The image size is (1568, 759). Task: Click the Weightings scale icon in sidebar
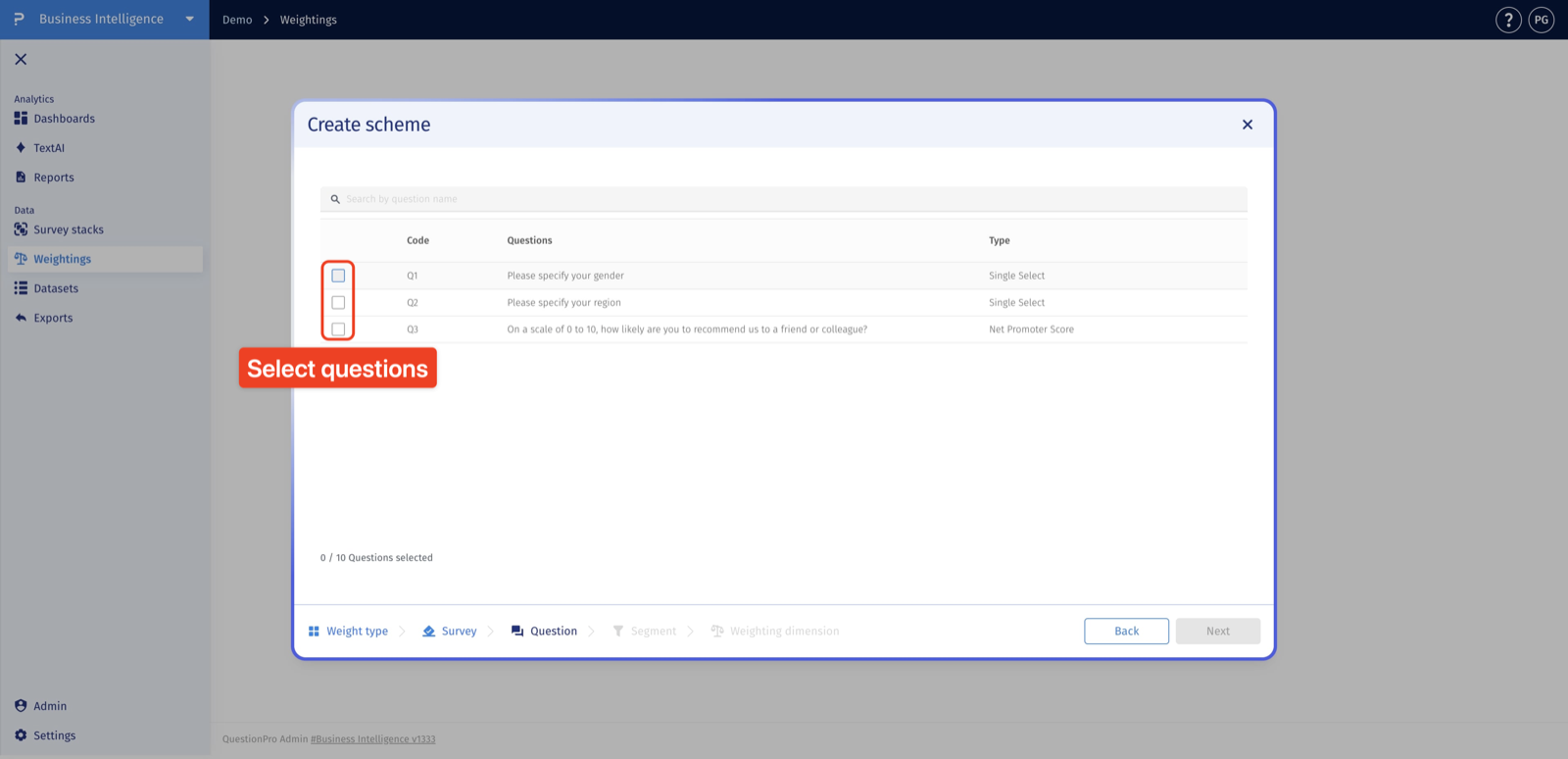click(21, 259)
